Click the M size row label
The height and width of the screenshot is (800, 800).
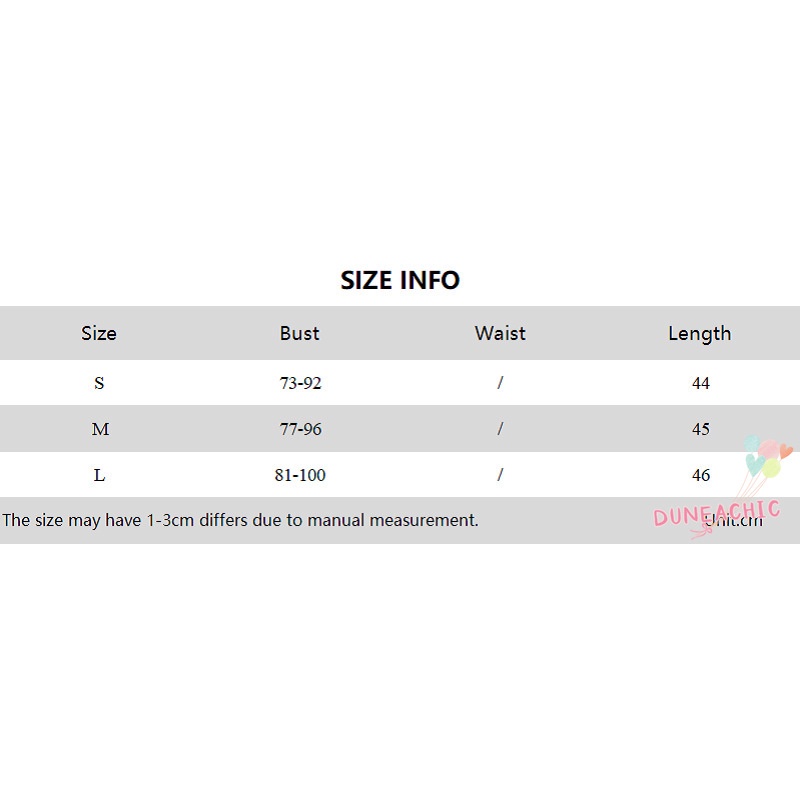(100, 429)
